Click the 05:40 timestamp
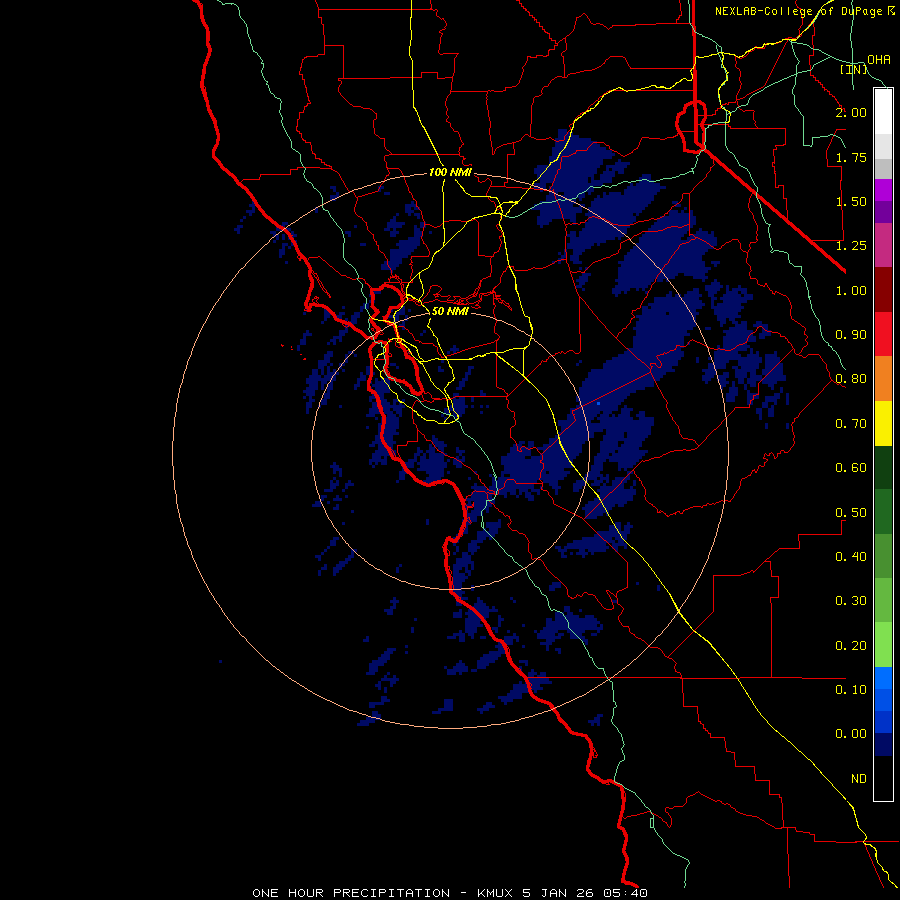Viewport: 900px width, 900px height. [x=626, y=893]
